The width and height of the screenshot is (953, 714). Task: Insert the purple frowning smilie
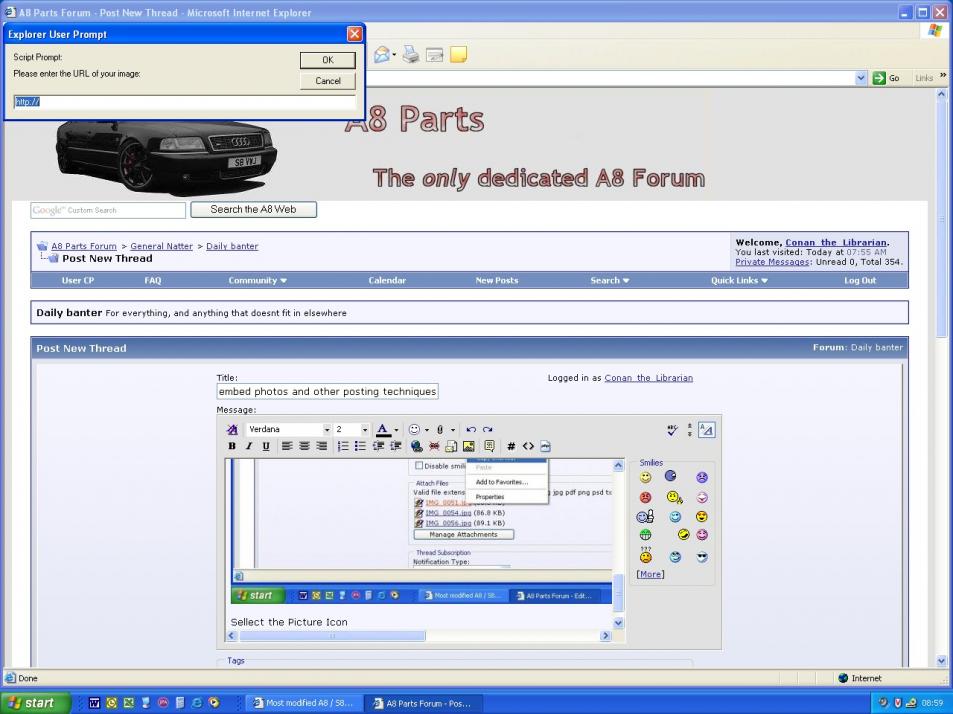click(702, 477)
